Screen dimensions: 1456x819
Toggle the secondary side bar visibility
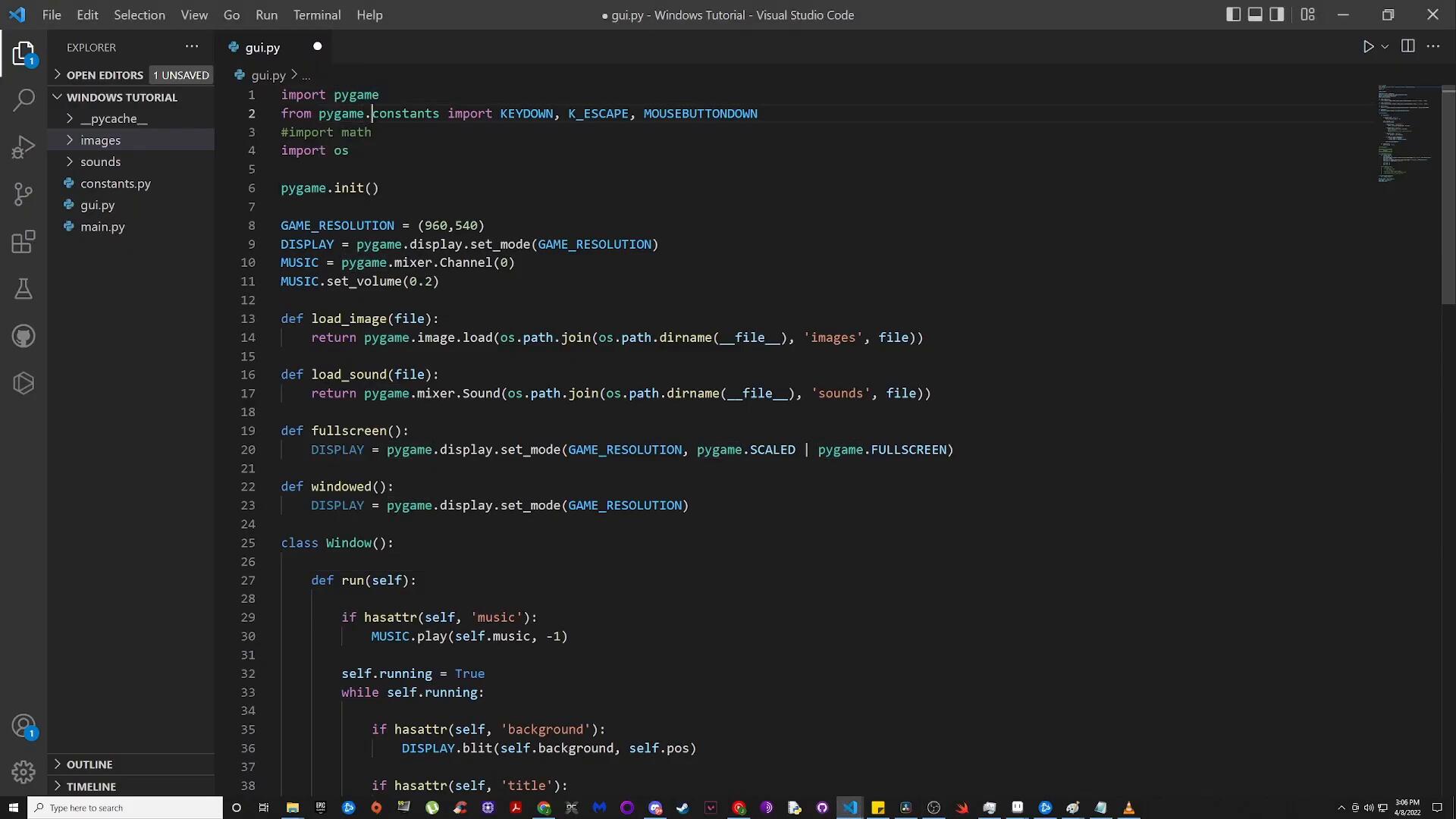1277,14
